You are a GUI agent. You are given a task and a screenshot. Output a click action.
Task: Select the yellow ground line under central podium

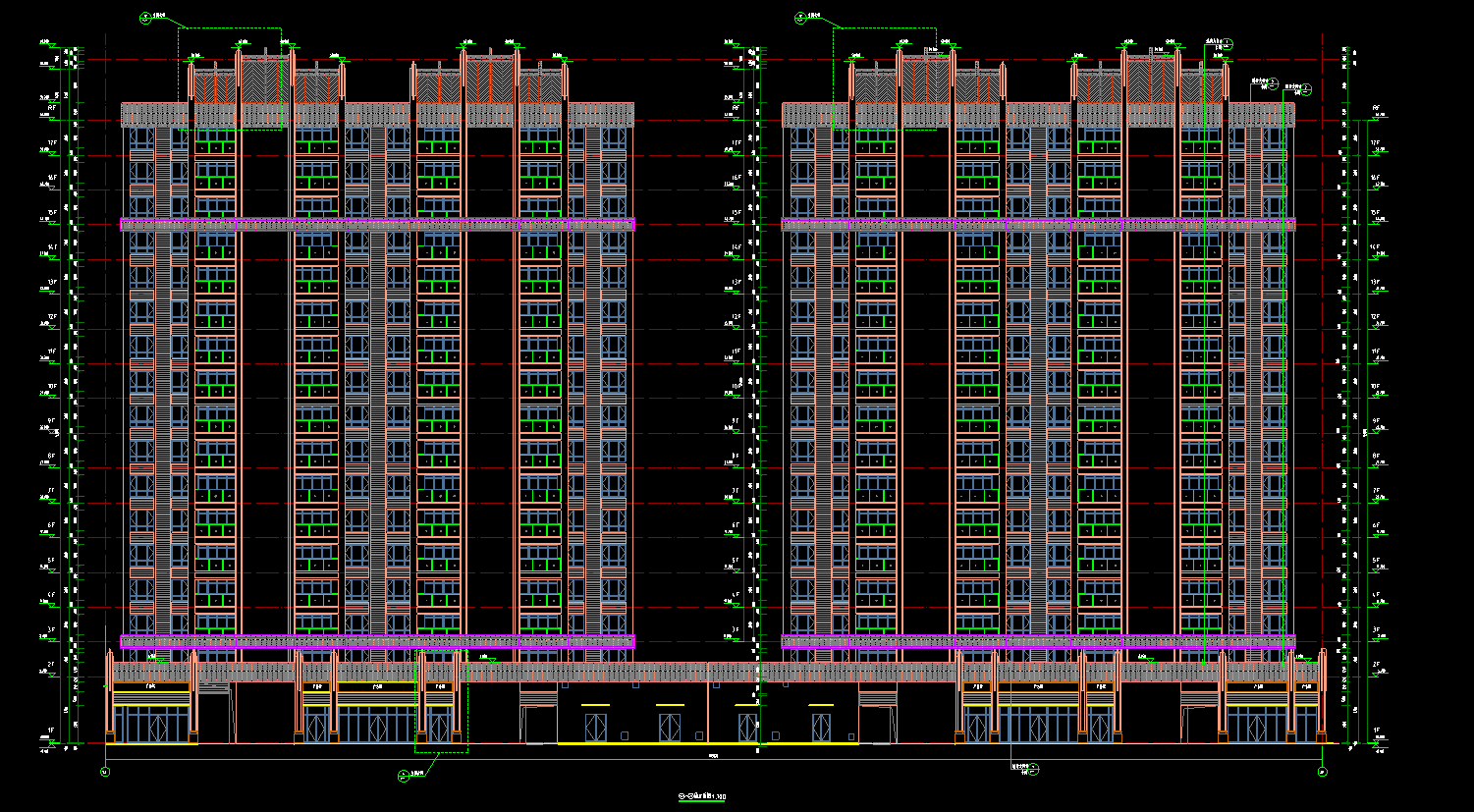[x=707, y=744]
